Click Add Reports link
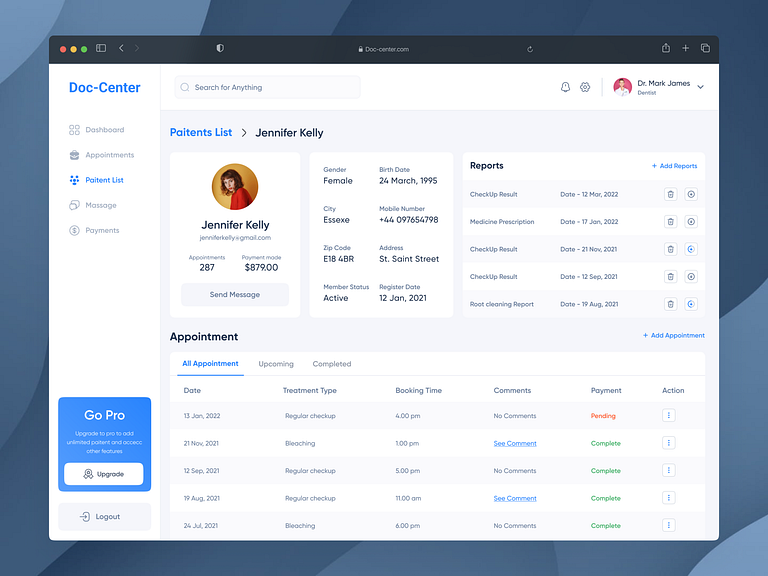The image size is (768, 576). tap(674, 166)
